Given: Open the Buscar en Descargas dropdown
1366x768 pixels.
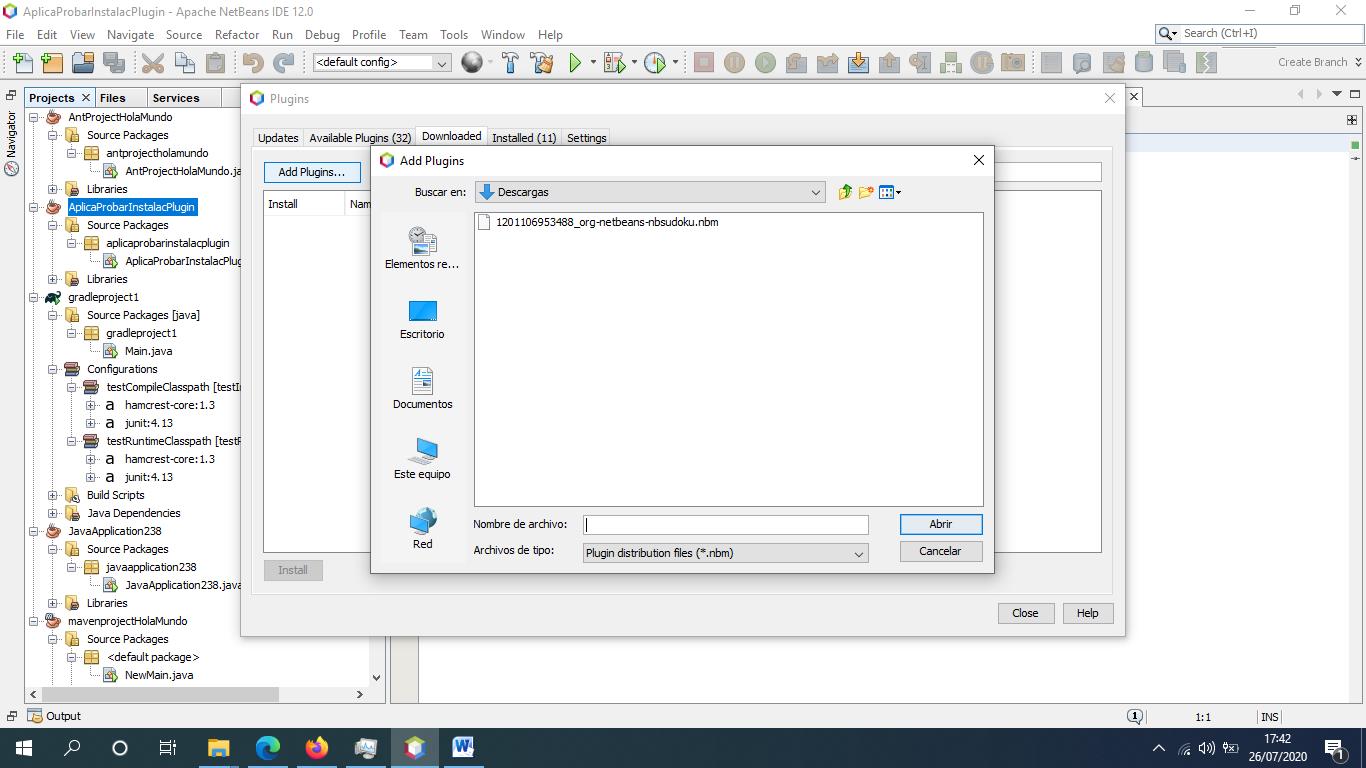Looking at the screenshot, I should [650, 192].
